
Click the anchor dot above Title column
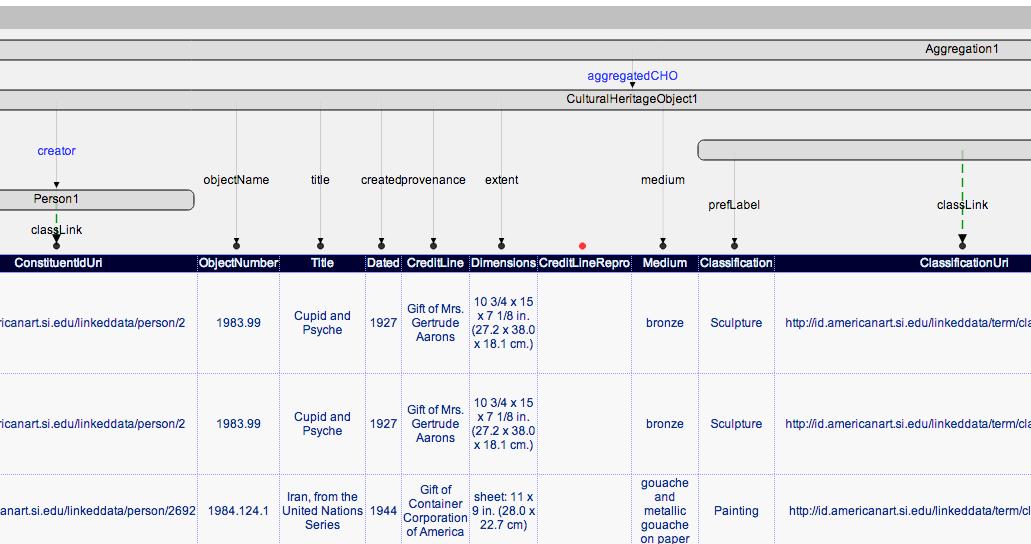320,244
